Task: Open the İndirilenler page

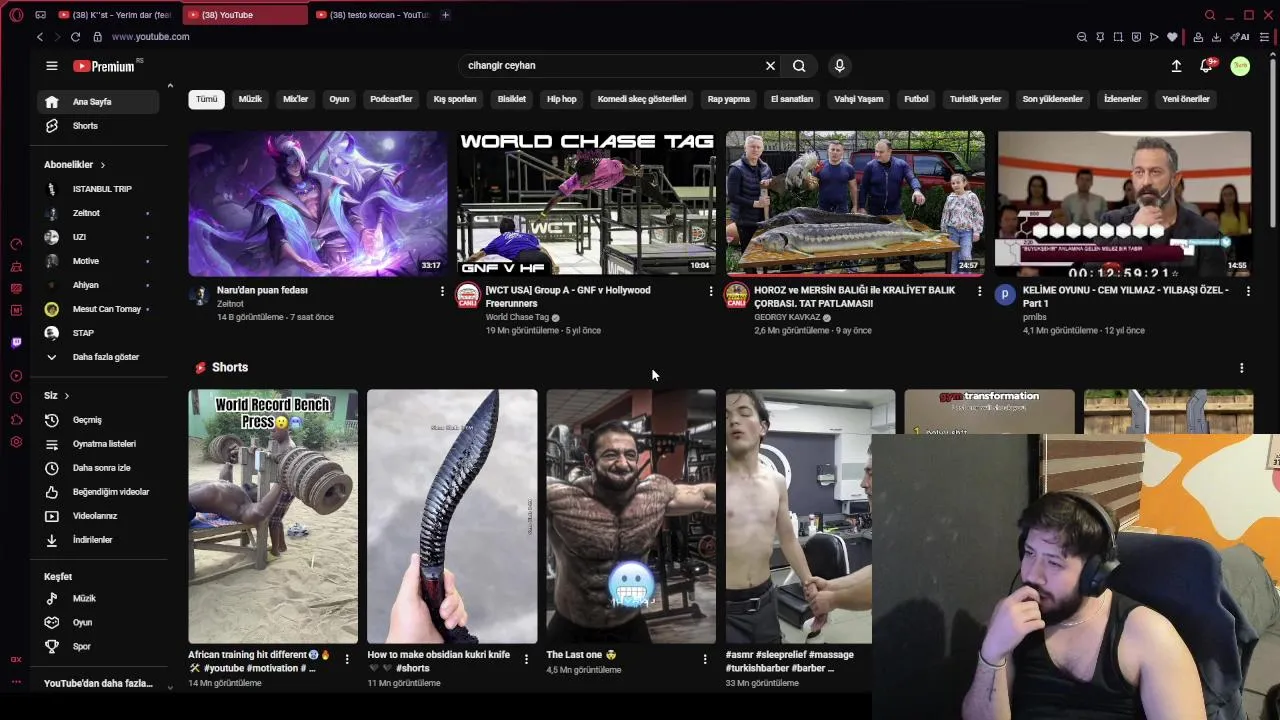Action: 98,540
